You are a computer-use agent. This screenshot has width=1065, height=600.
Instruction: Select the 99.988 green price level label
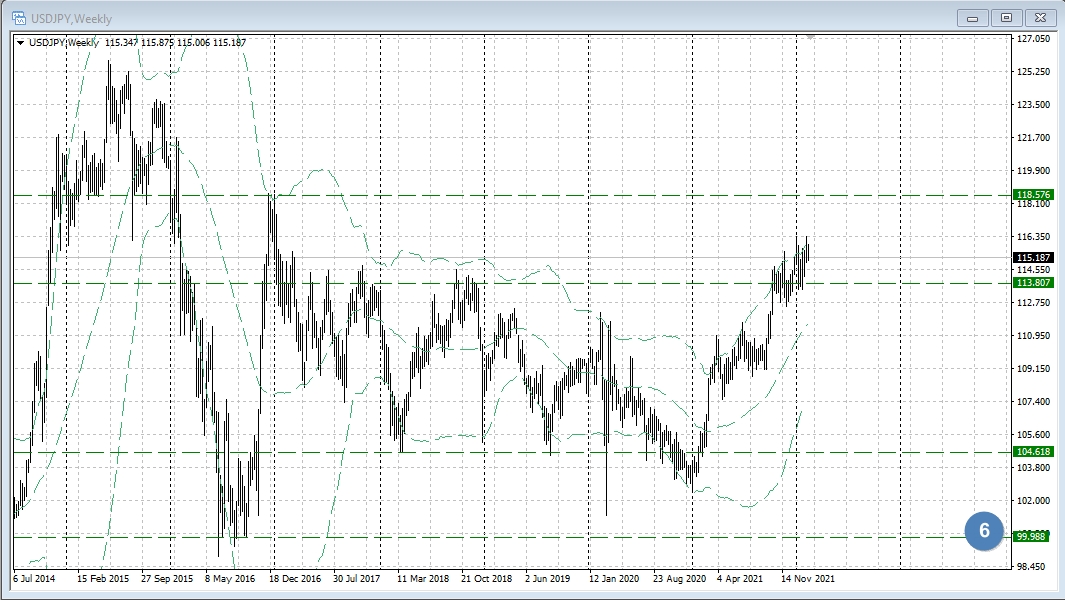1033,537
